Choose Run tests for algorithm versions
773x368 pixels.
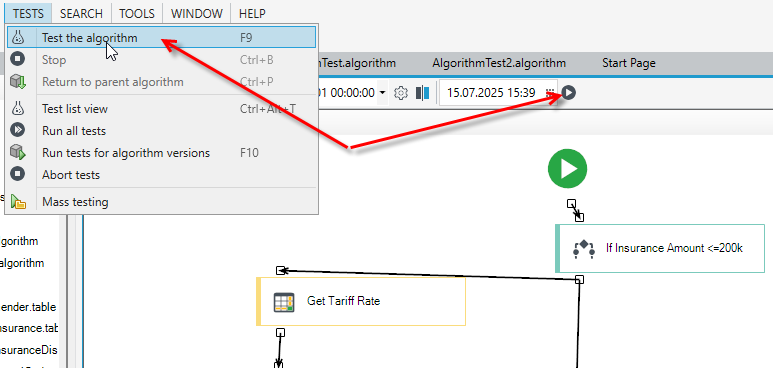[x=161, y=153]
